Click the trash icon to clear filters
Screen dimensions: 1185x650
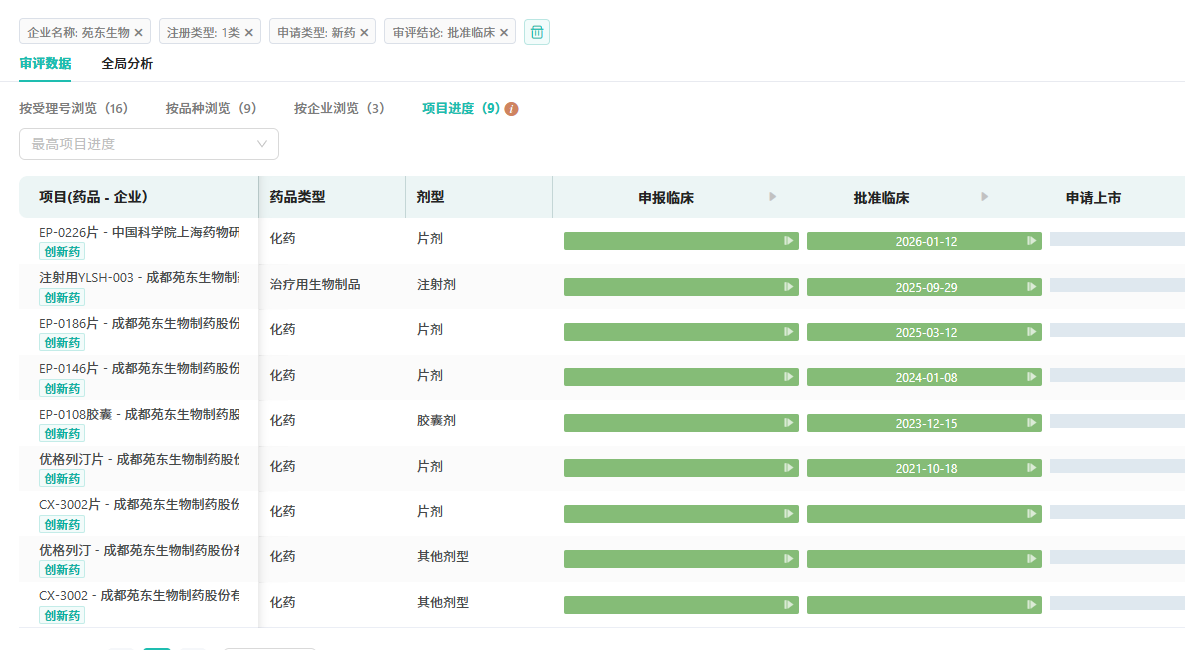(x=537, y=33)
